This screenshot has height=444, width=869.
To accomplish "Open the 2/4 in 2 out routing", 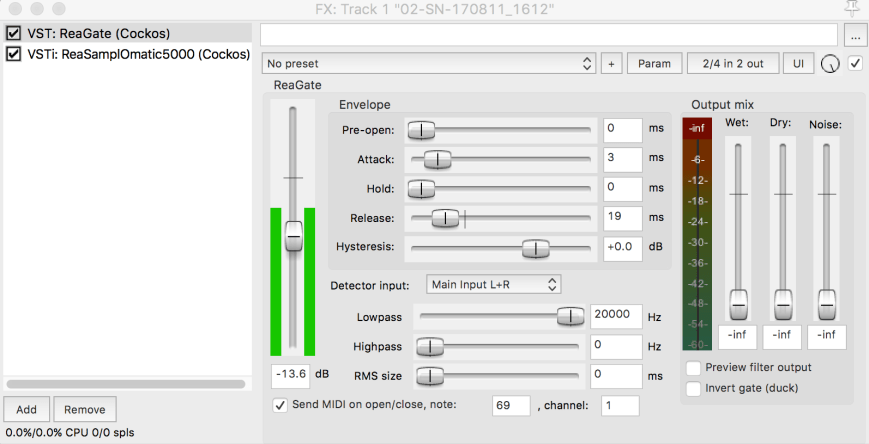I will 731,64.
